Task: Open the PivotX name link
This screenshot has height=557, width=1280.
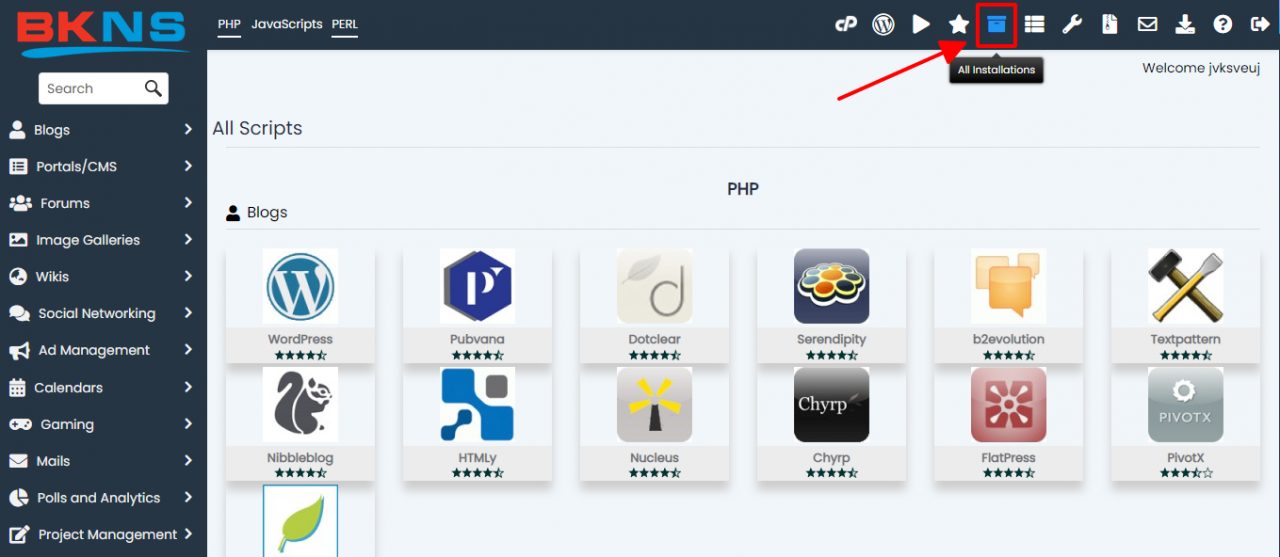Action: [x=1185, y=458]
